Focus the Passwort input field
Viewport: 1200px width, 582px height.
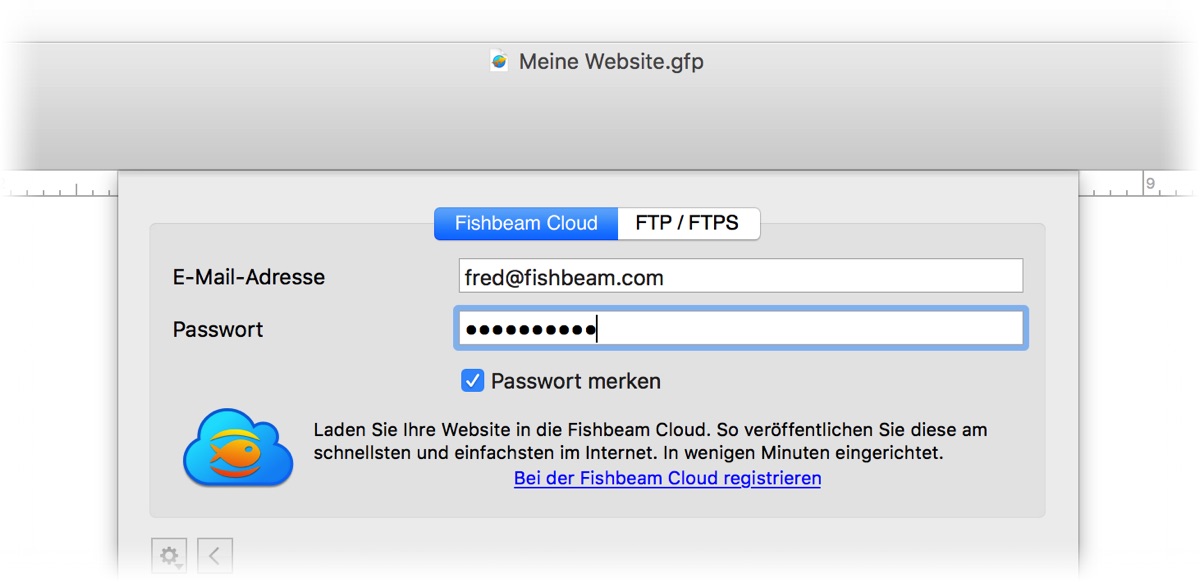(x=740, y=329)
